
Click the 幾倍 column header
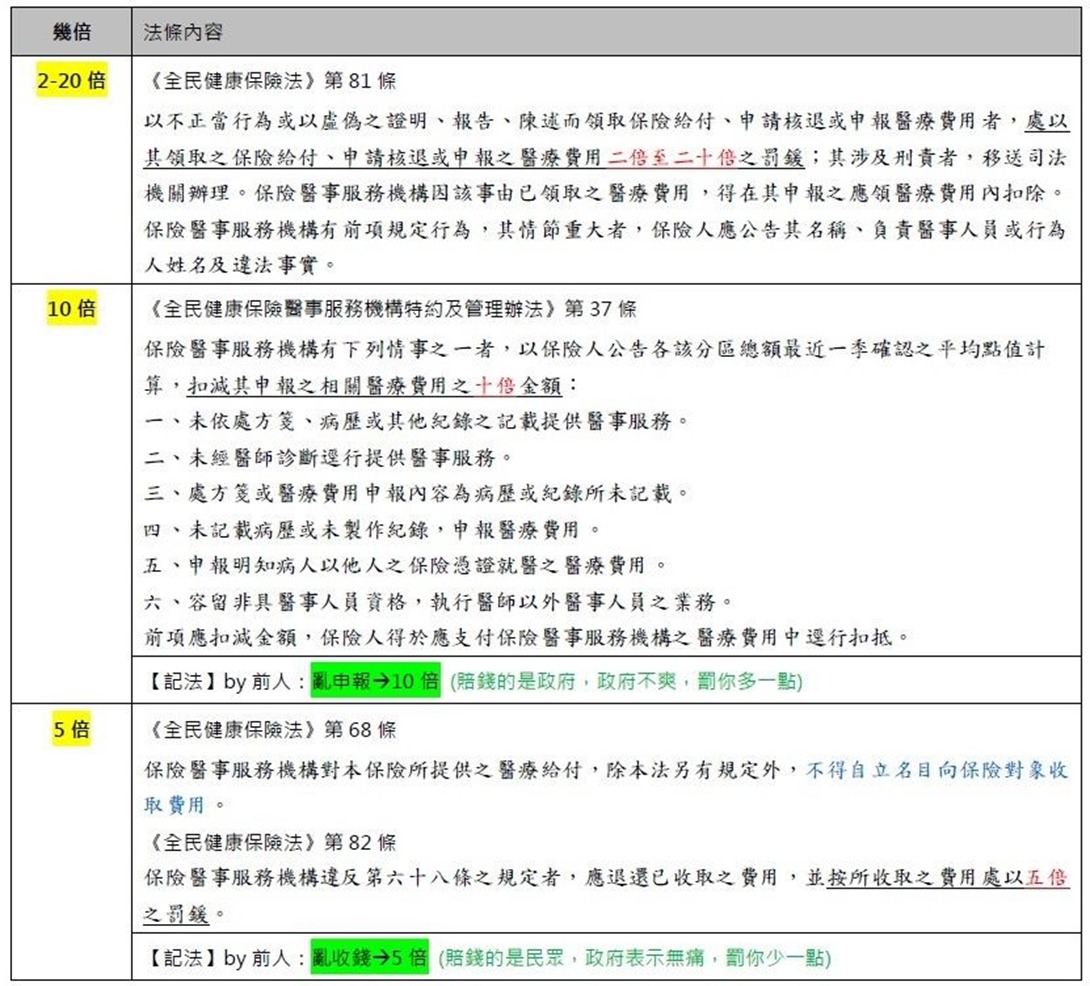click(x=70, y=32)
